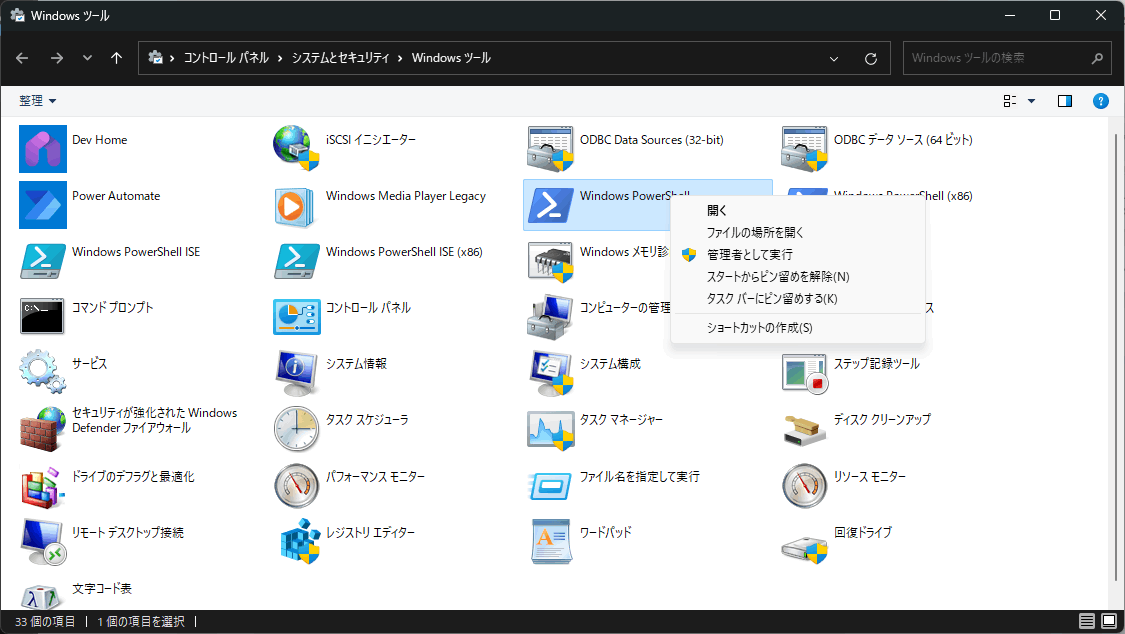Screen dimensions: 1125x634
Task: Select the Windows メモリ診断 chip icon
Action: pos(550,261)
